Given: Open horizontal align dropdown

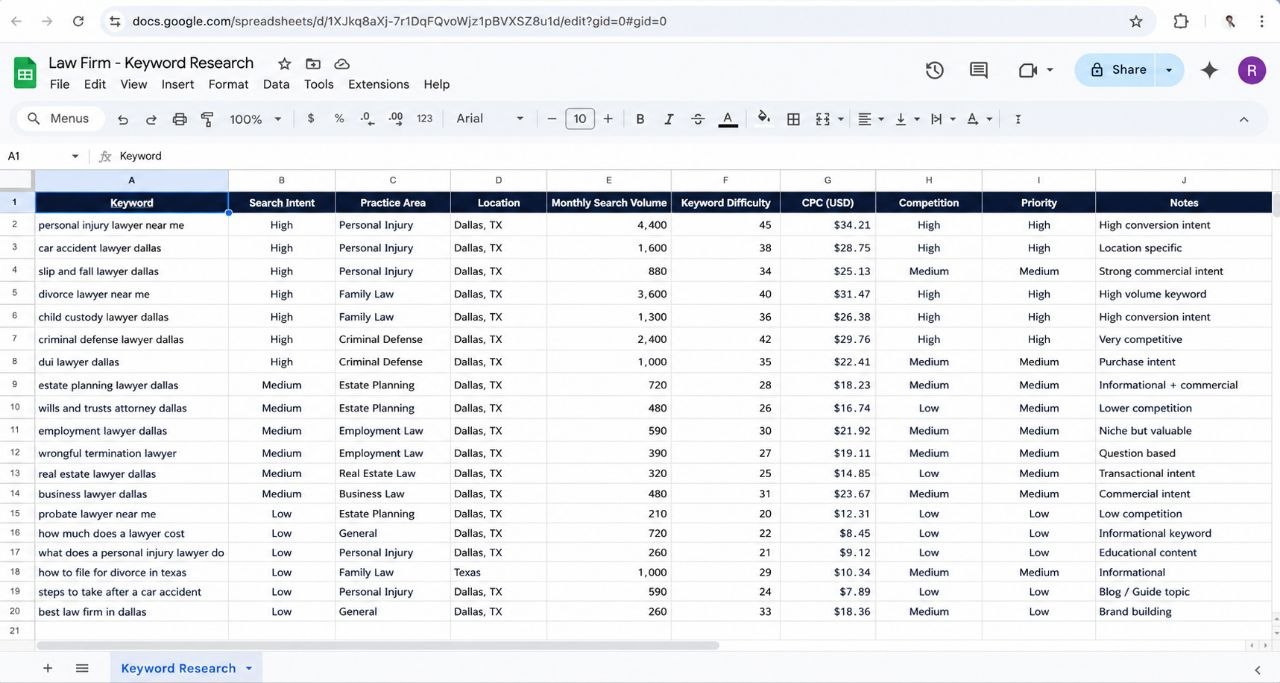Looking at the screenshot, I should tap(871, 119).
